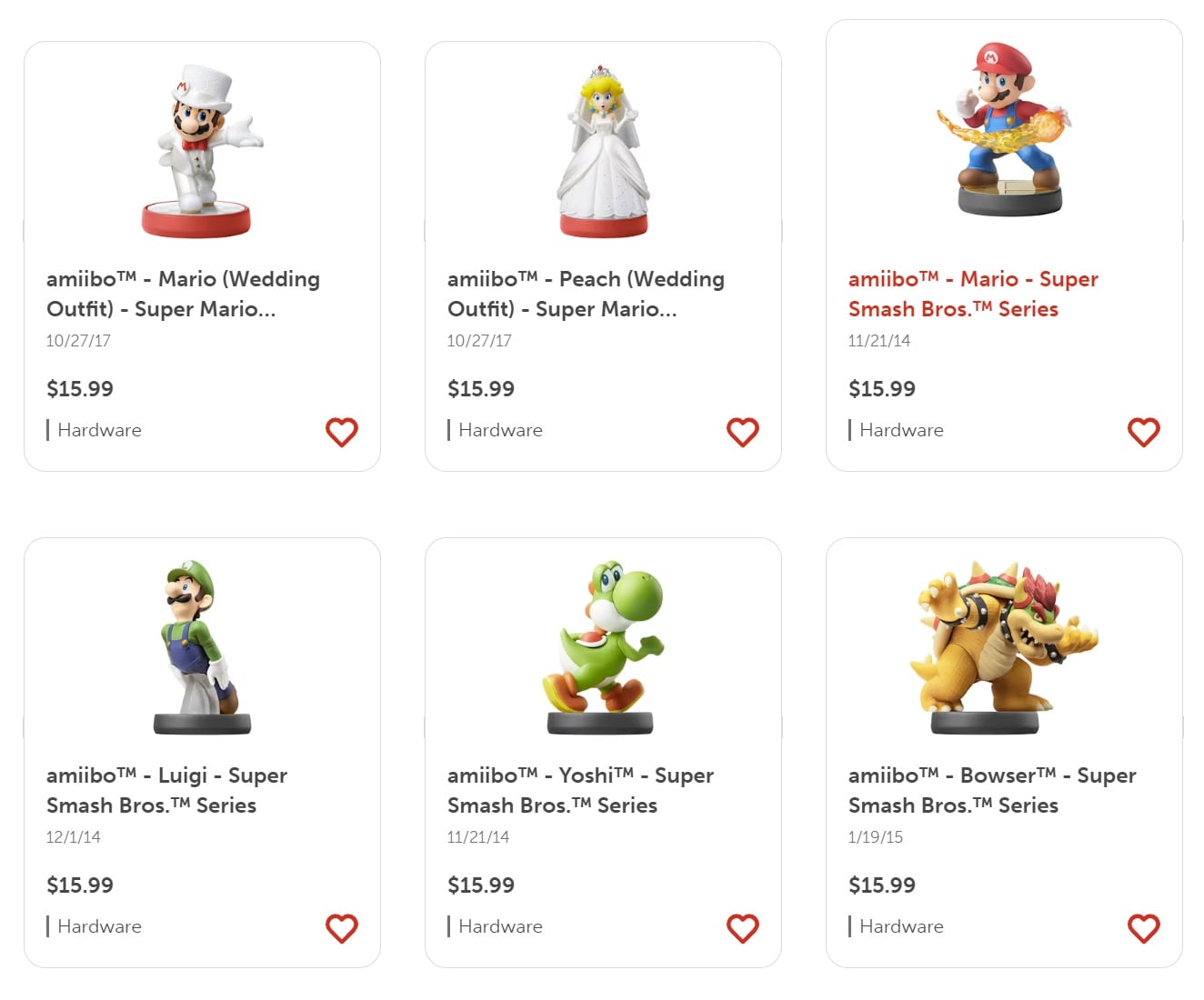Favorite the Yoshi amiibo with heart icon

[x=742, y=928]
